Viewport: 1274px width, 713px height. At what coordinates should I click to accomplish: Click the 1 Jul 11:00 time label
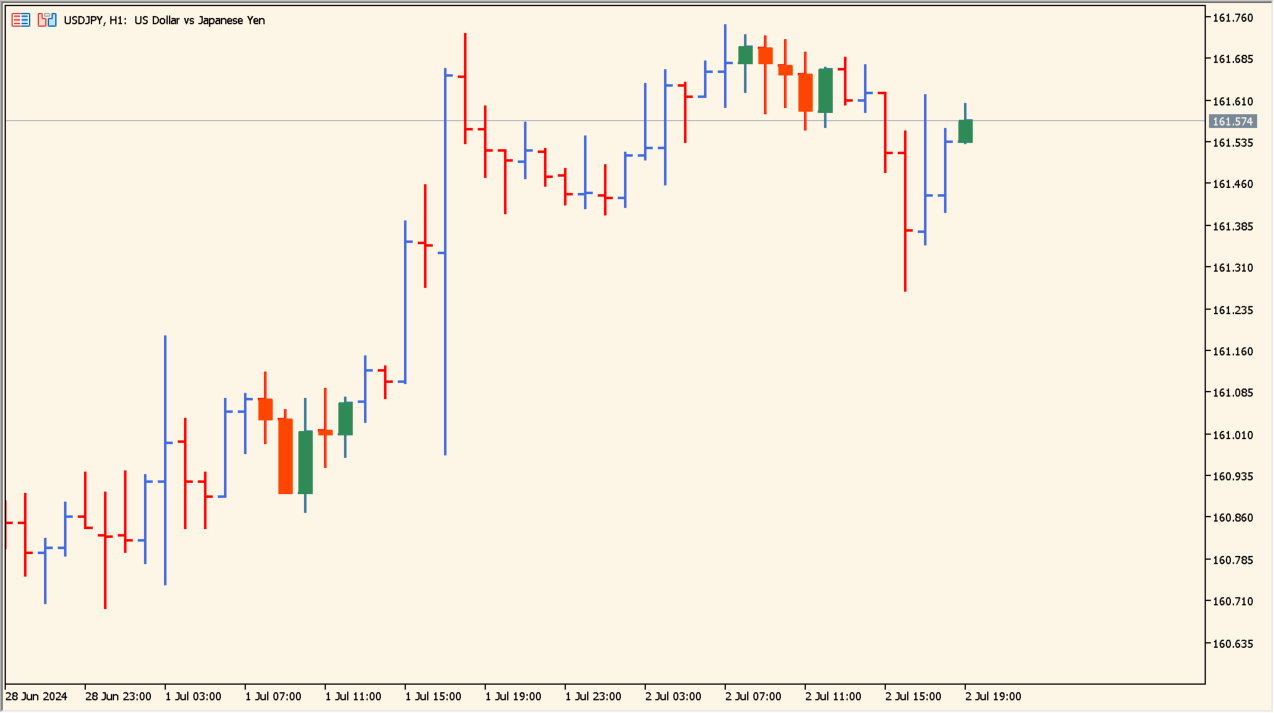353,697
